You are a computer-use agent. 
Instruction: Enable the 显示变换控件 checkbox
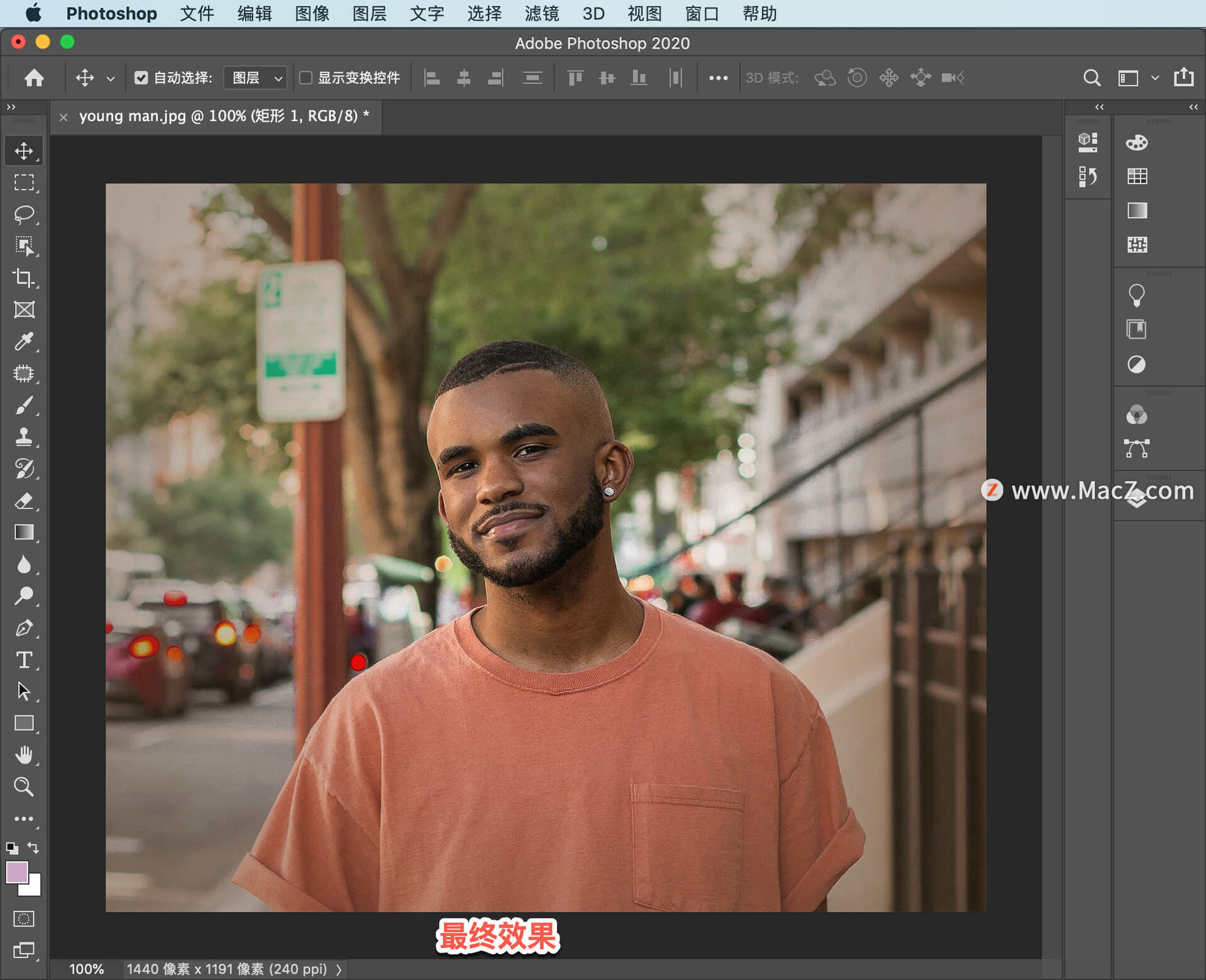pos(305,78)
